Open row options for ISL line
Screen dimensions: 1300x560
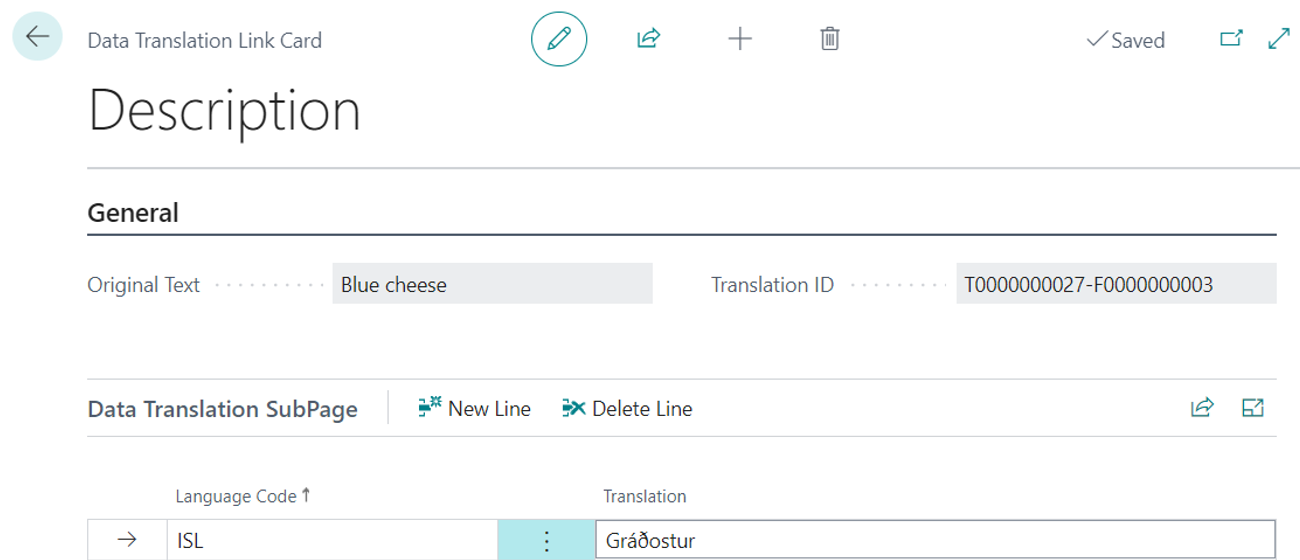tap(546, 541)
